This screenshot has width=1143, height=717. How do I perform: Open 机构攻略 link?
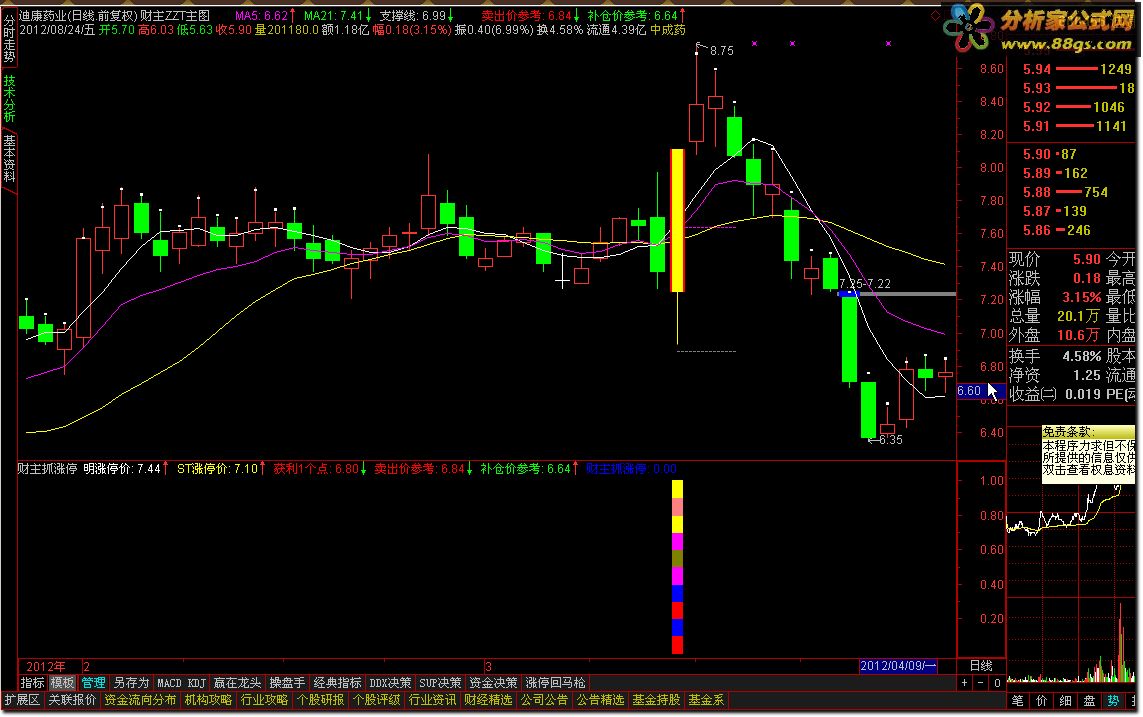tap(208, 700)
